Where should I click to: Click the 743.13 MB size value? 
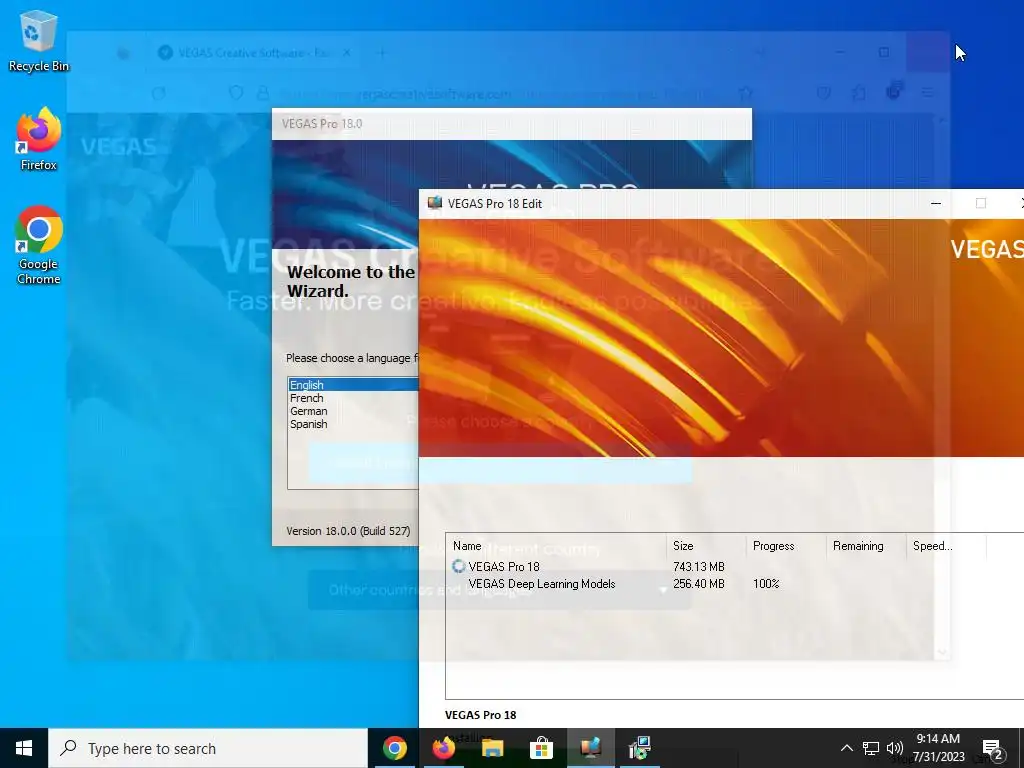point(699,566)
